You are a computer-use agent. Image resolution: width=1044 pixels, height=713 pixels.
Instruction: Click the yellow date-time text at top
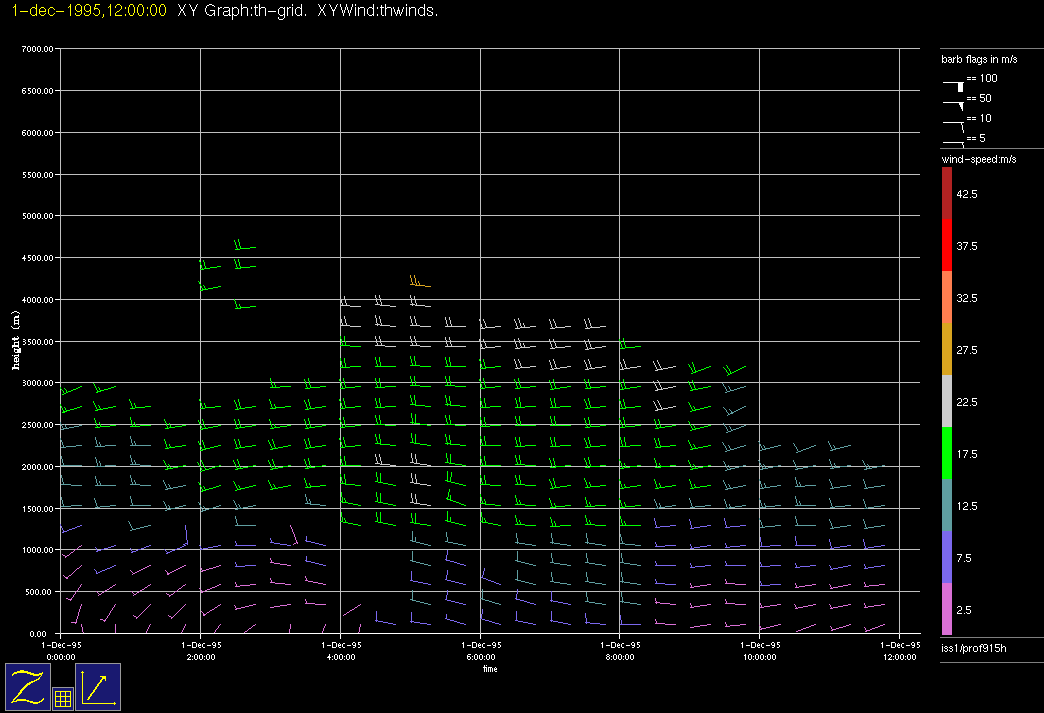pos(83,10)
